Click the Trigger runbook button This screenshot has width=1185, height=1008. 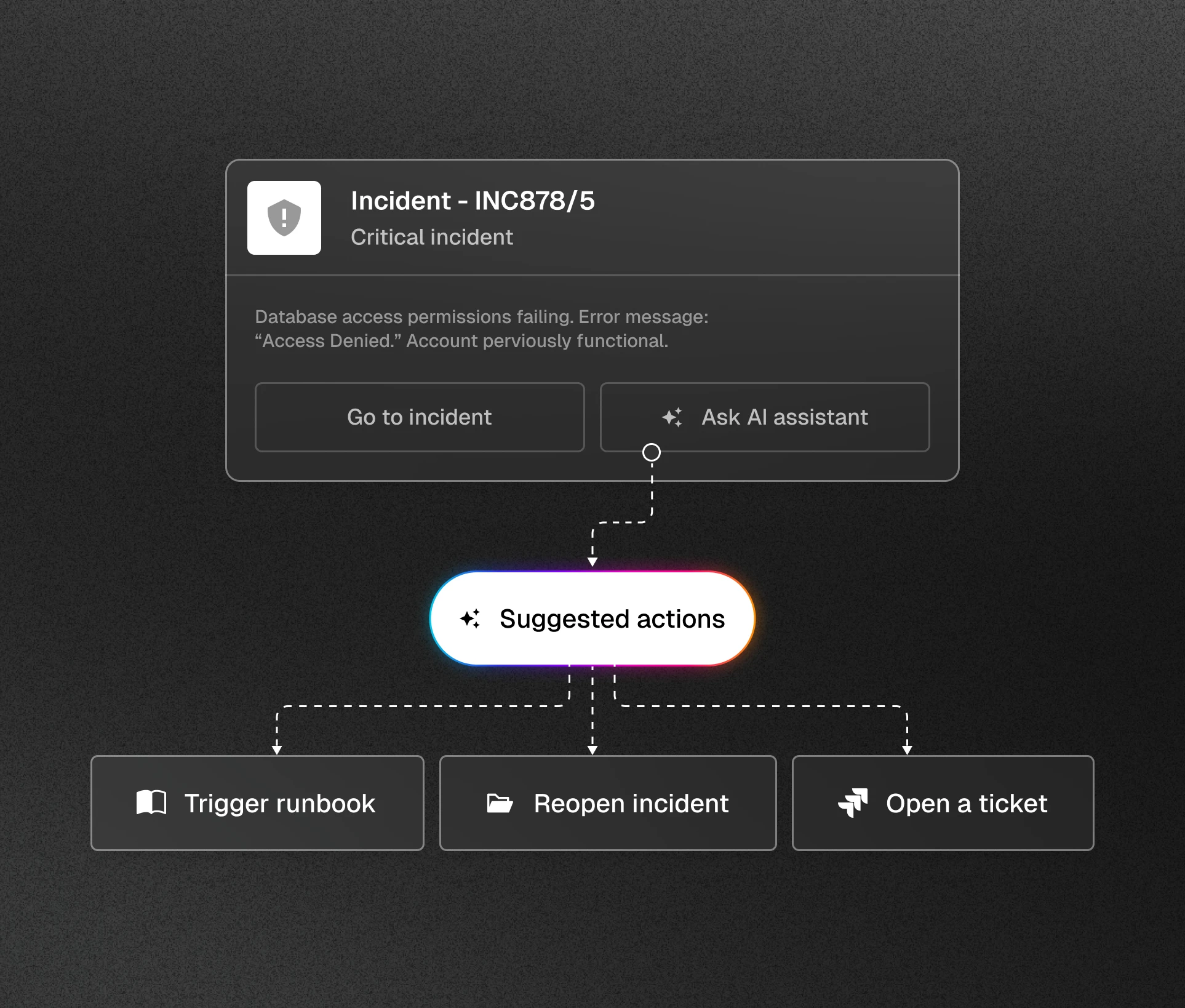point(257,803)
